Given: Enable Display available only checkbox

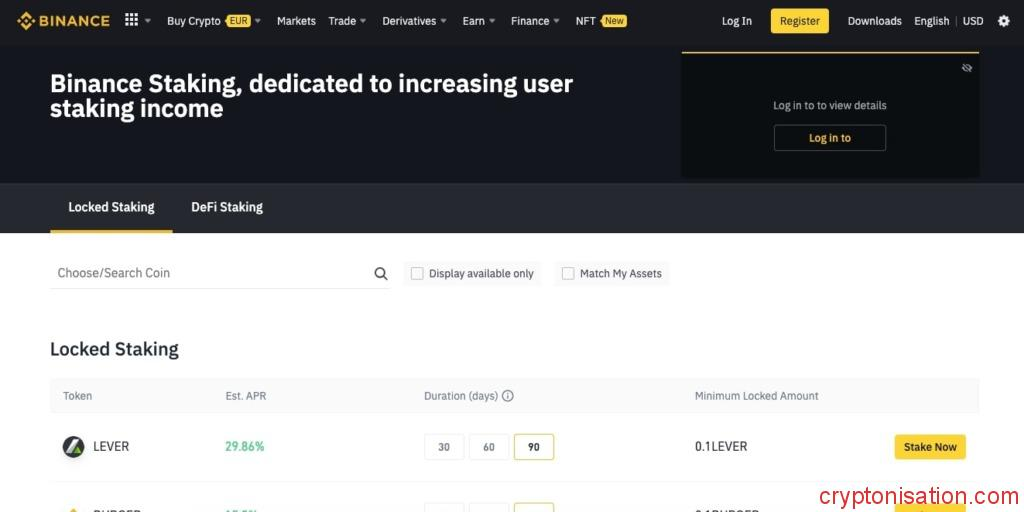Looking at the screenshot, I should 418,274.
